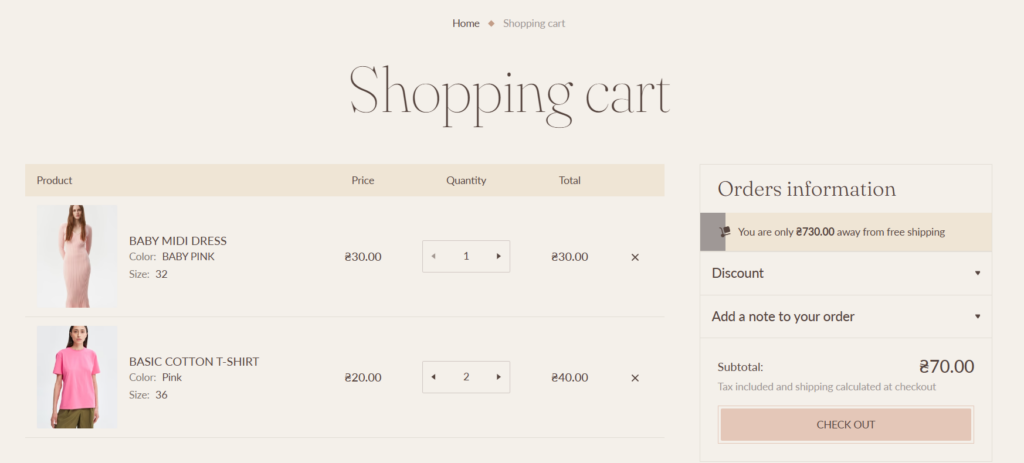Remove Baby Midi Dress from the cart

635,257
